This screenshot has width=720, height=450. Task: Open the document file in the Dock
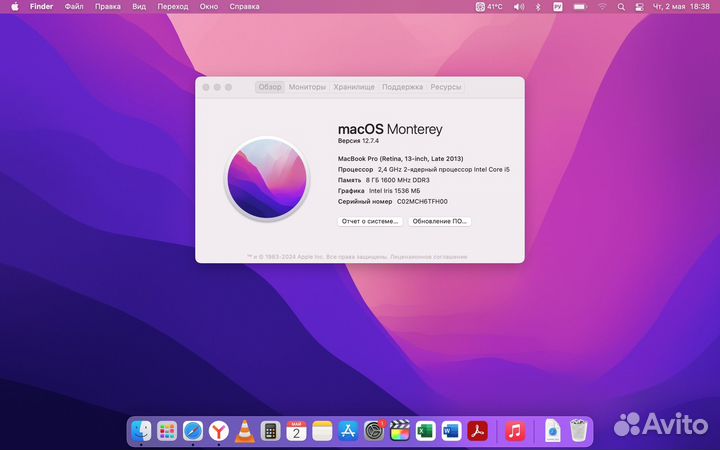[x=553, y=431]
